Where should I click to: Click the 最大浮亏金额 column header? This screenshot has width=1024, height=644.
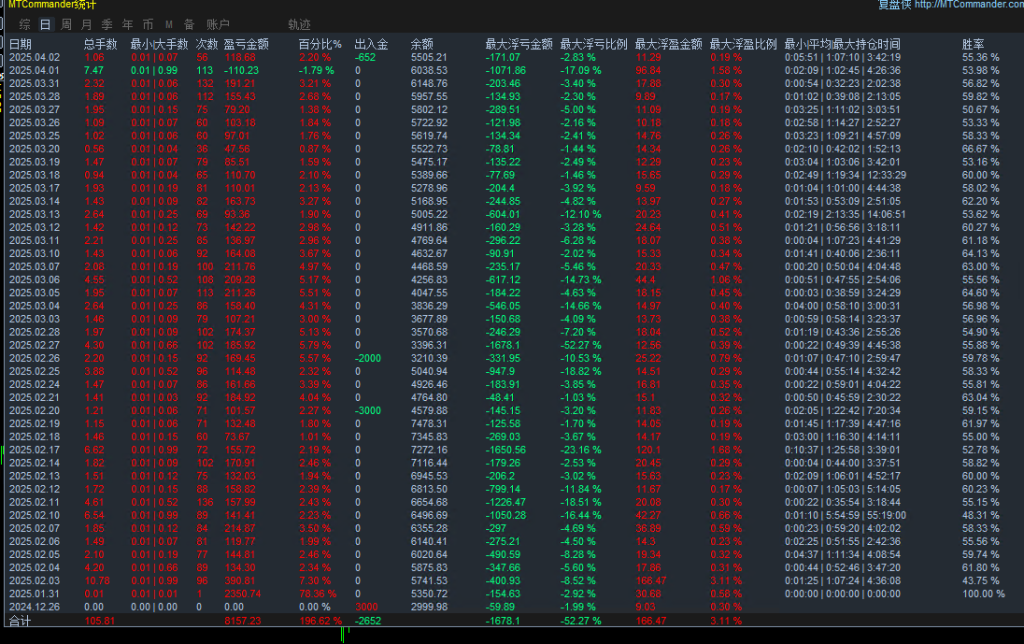point(518,44)
